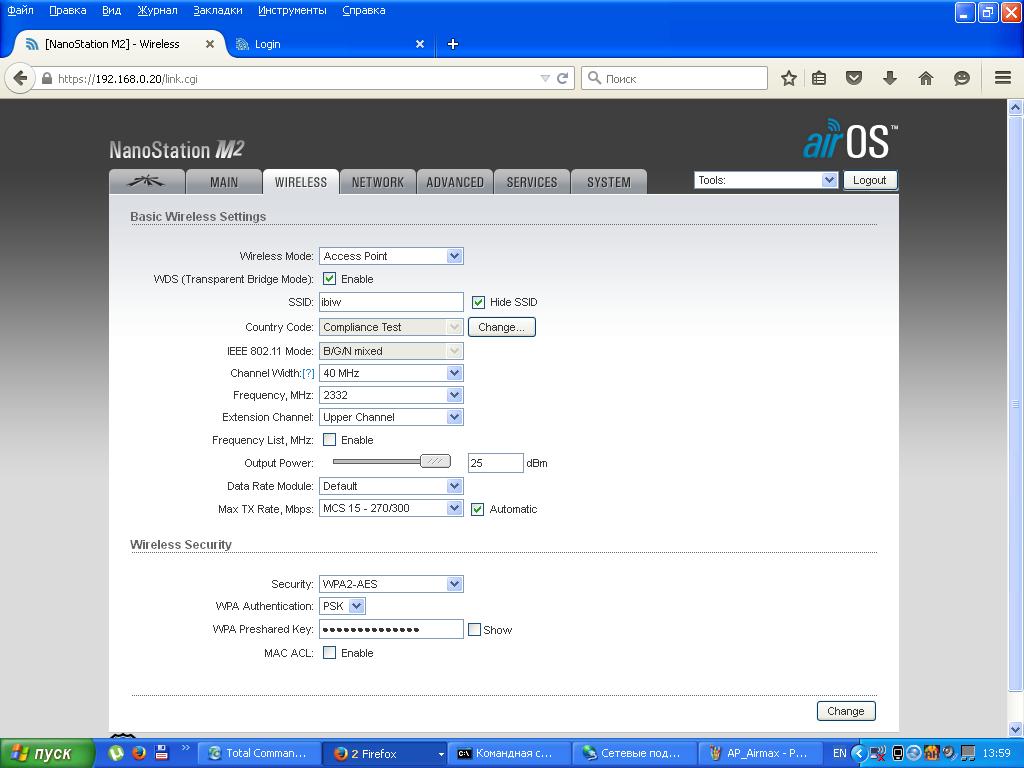Image resolution: width=1024 pixels, height=768 pixels.
Task: Switch to the Сетевые подключения taskbar window
Action: (636, 754)
